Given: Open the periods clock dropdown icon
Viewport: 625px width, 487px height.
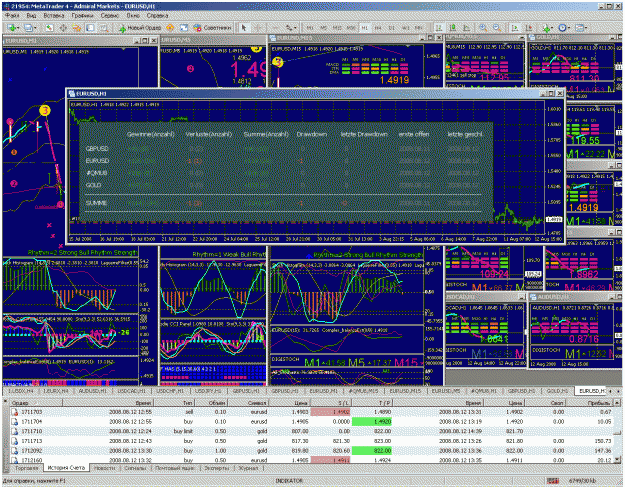Looking at the screenshot, I should pos(564,27).
